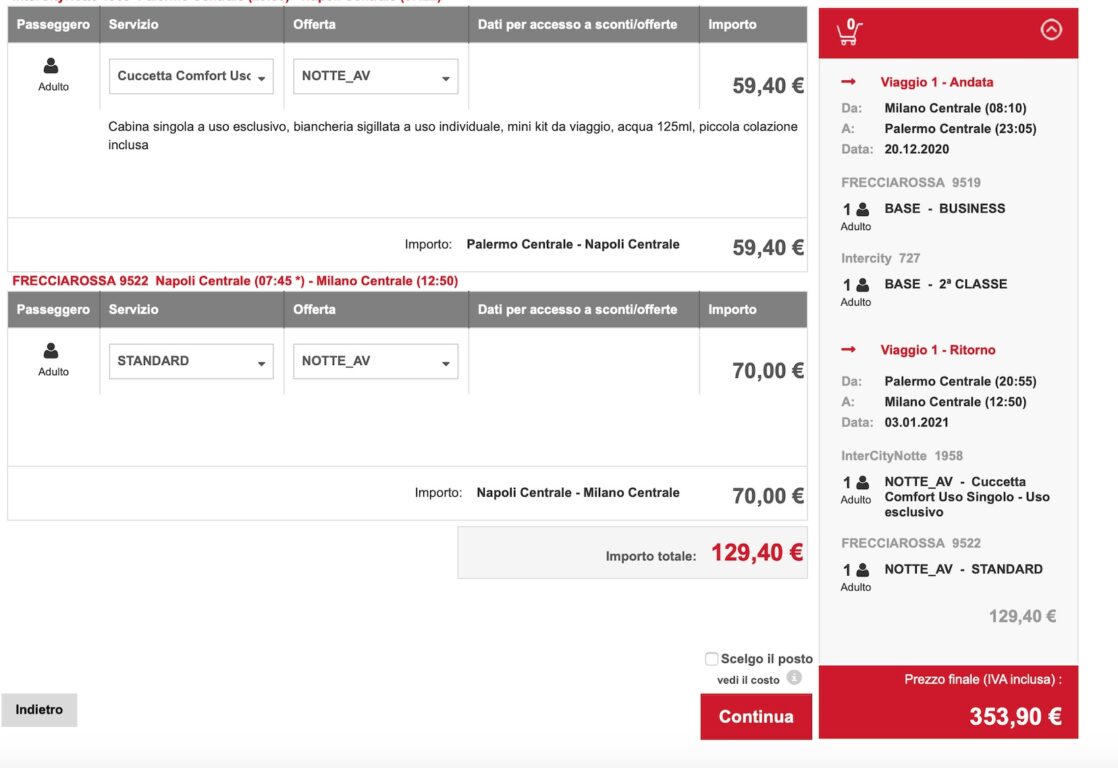Click the 70,00 € price in the STANDARD passenger row
Screen dimensions: 1118x768
coord(768,371)
